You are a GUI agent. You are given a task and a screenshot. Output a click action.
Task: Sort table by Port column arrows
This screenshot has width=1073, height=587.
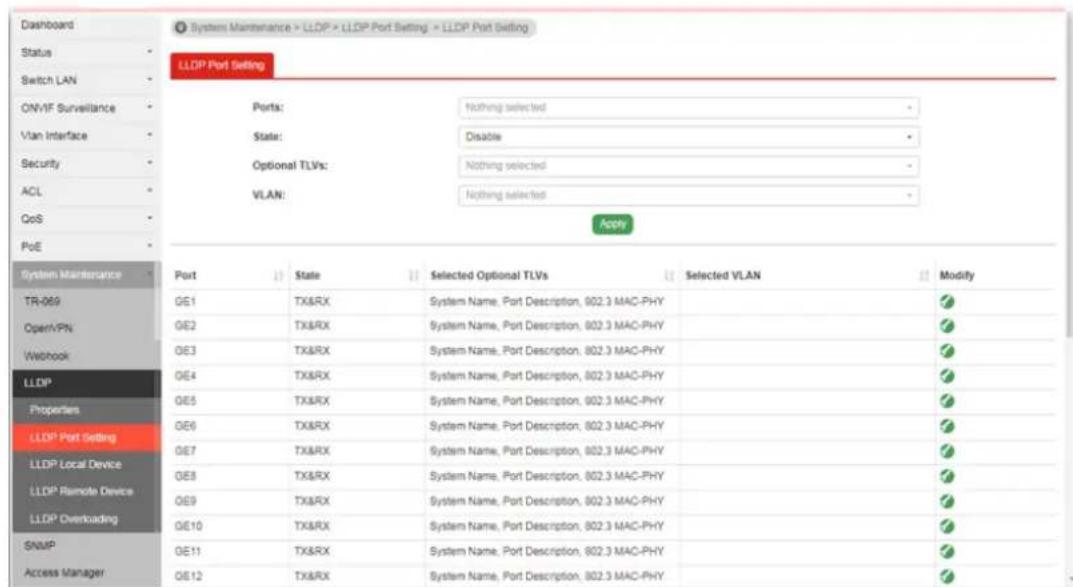(x=278, y=276)
